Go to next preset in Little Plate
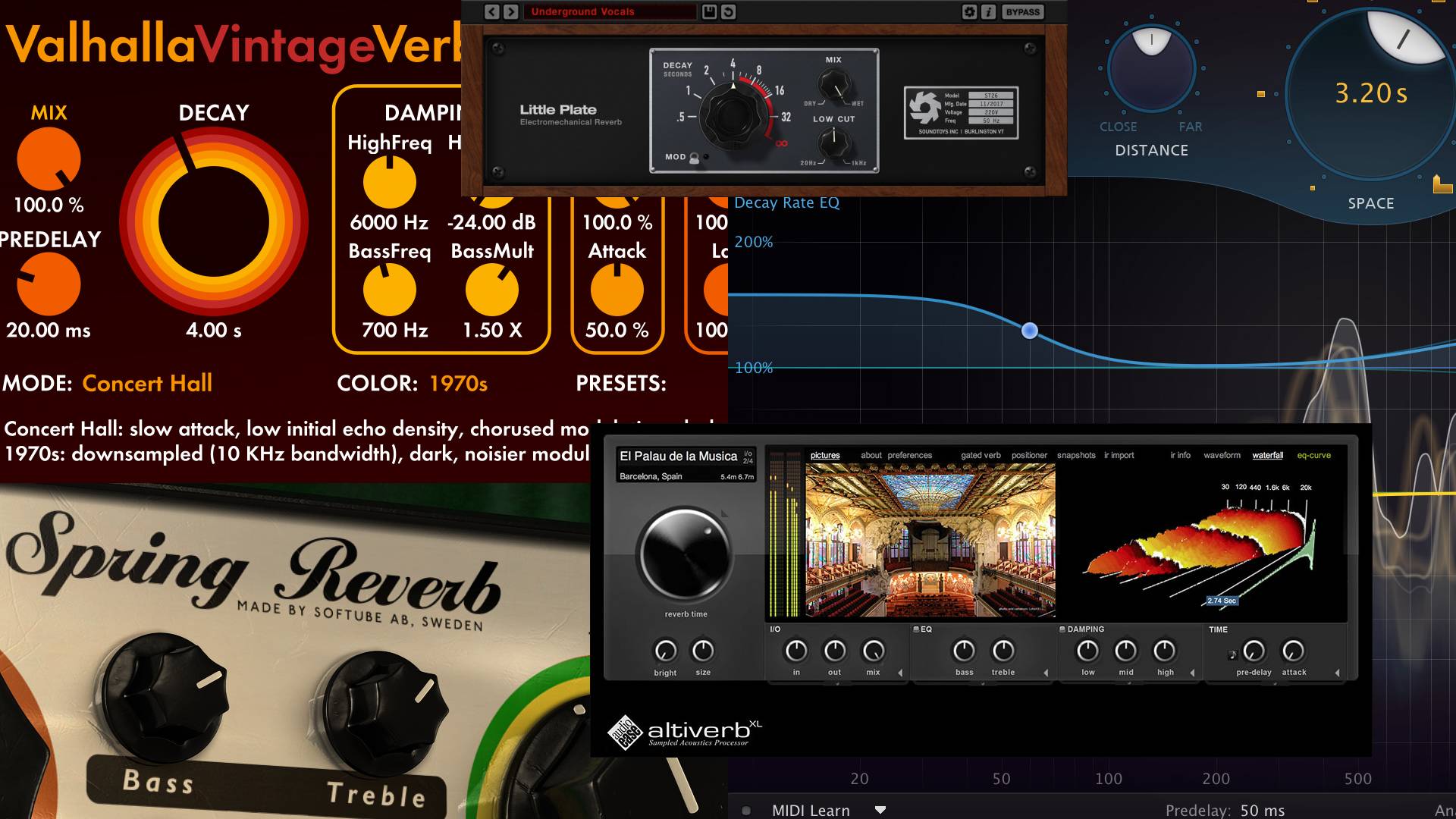Screen dimensions: 1456x819 point(511,11)
